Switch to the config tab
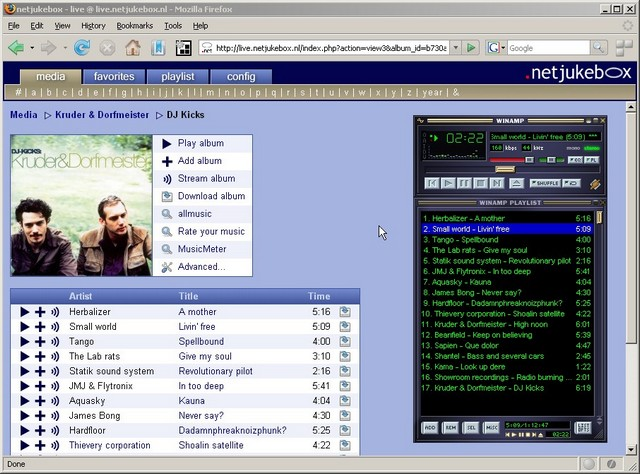This screenshot has width=640, height=474. click(241, 77)
